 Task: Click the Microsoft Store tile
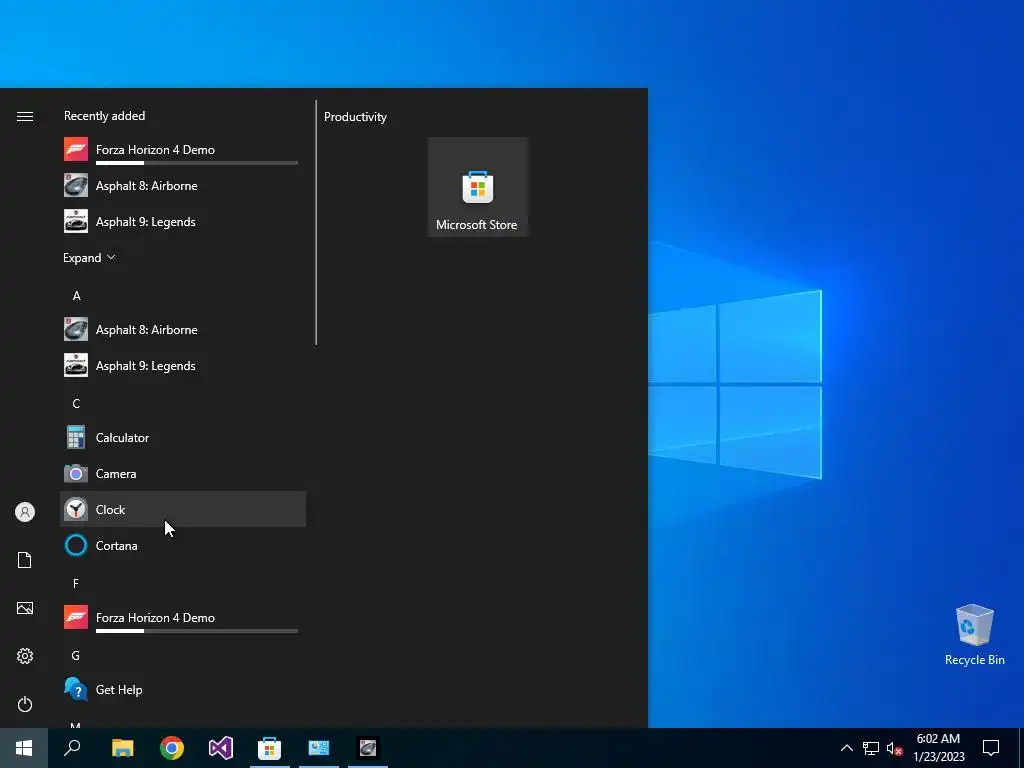click(477, 187)
